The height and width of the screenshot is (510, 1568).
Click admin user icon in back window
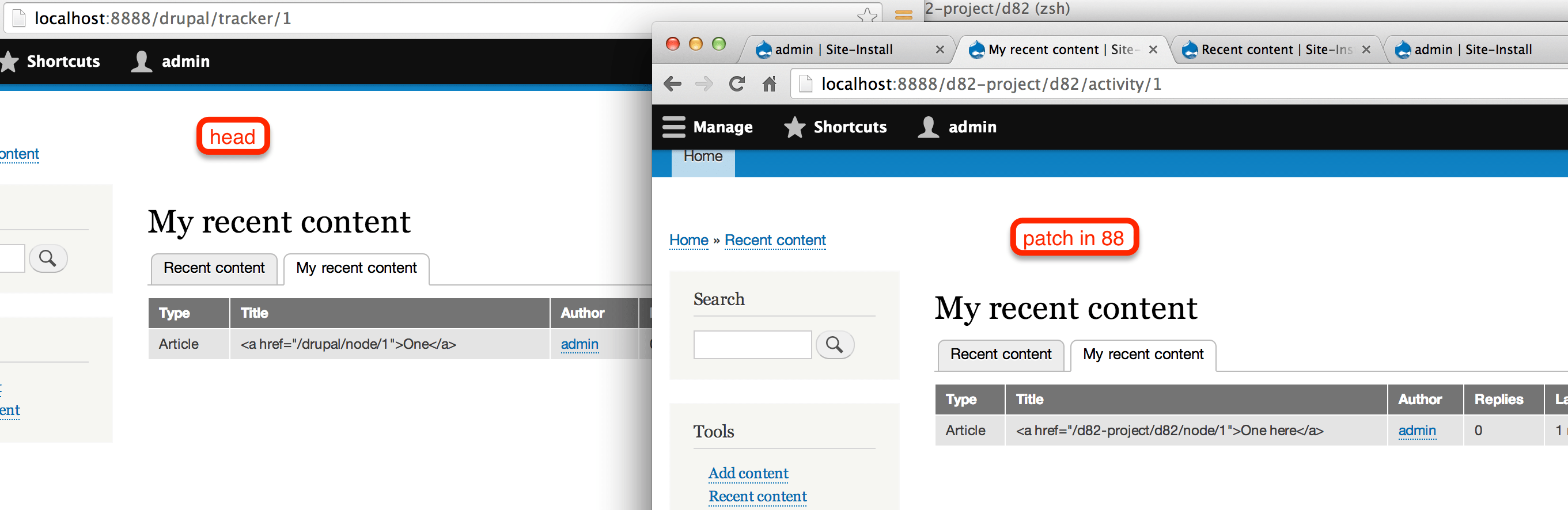(171, 61)
